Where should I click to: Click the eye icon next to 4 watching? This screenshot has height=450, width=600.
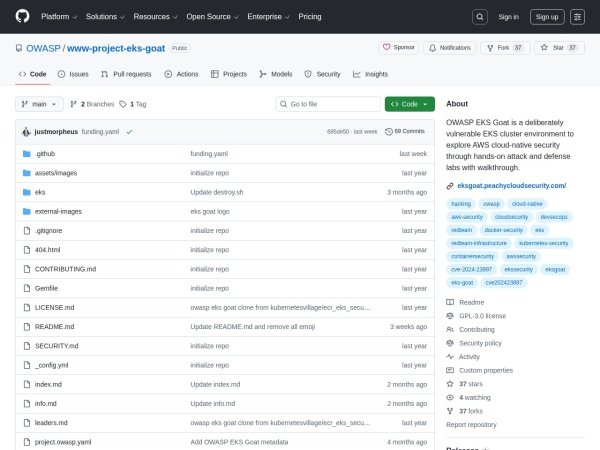click(450, 398)
